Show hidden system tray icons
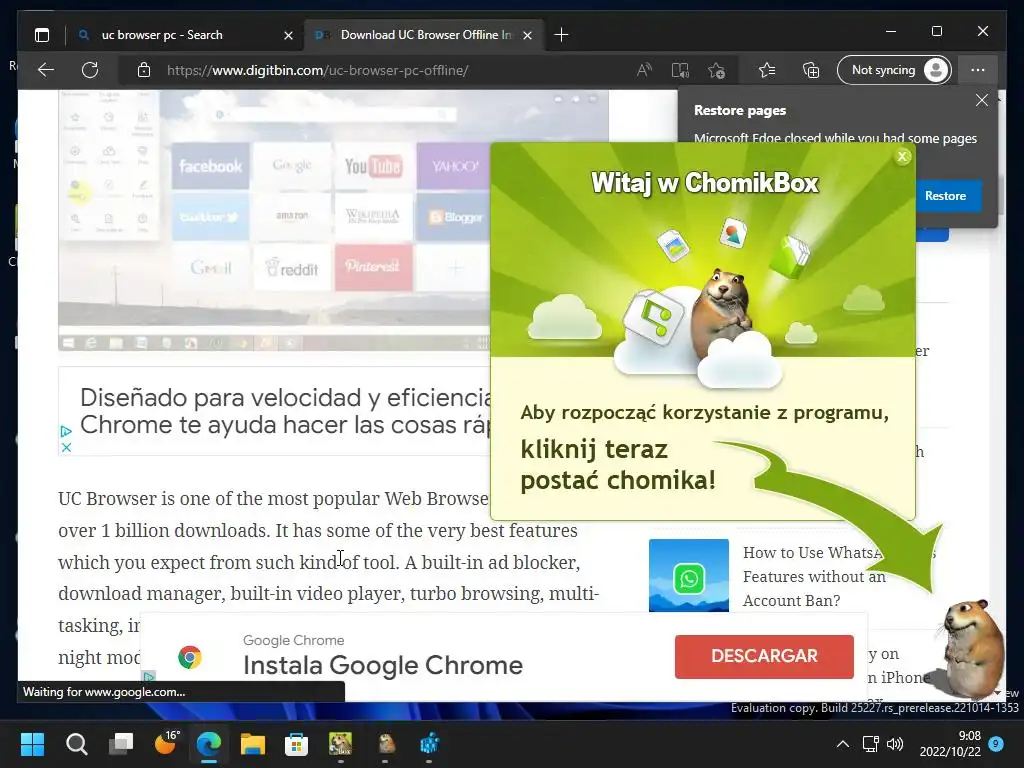The image size is (1024, 768). click(x=843, y=744)
